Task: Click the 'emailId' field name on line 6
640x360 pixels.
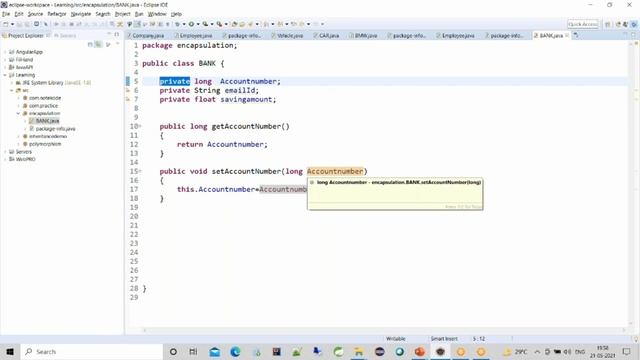Action: tap(239, 91)
